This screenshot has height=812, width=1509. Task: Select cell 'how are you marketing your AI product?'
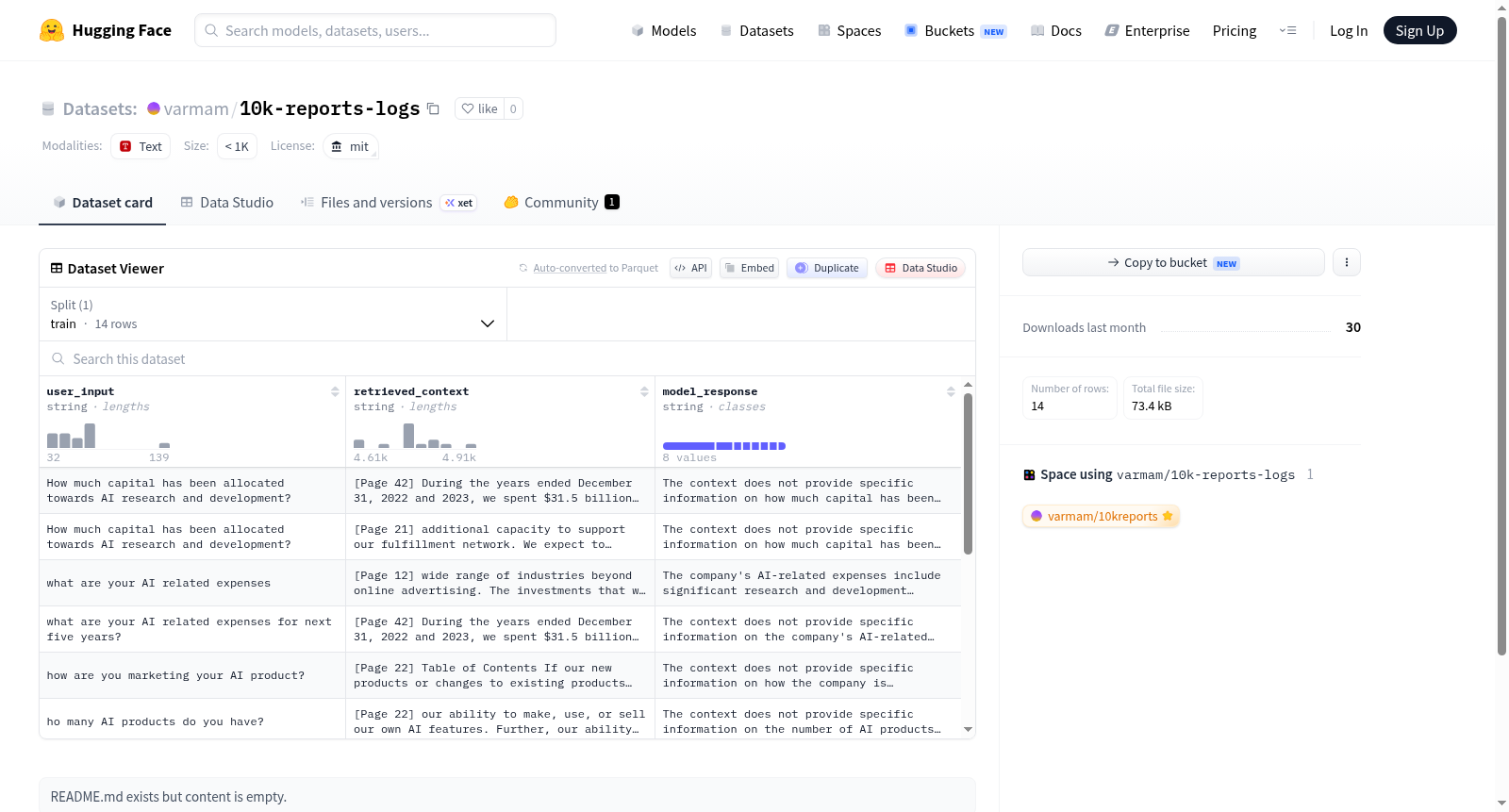pos(192,675)
